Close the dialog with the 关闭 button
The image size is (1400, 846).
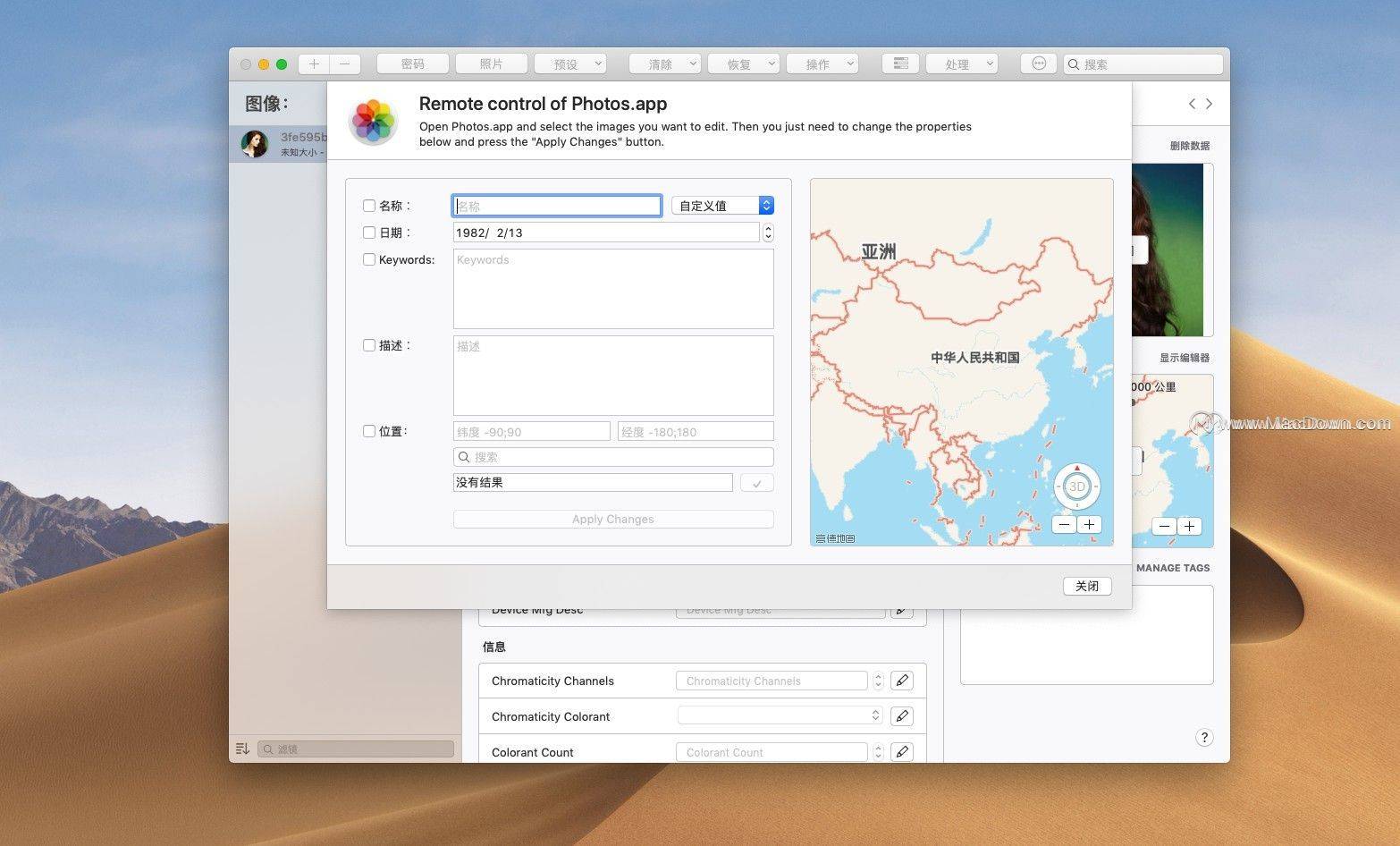[x=1086, y=586]
